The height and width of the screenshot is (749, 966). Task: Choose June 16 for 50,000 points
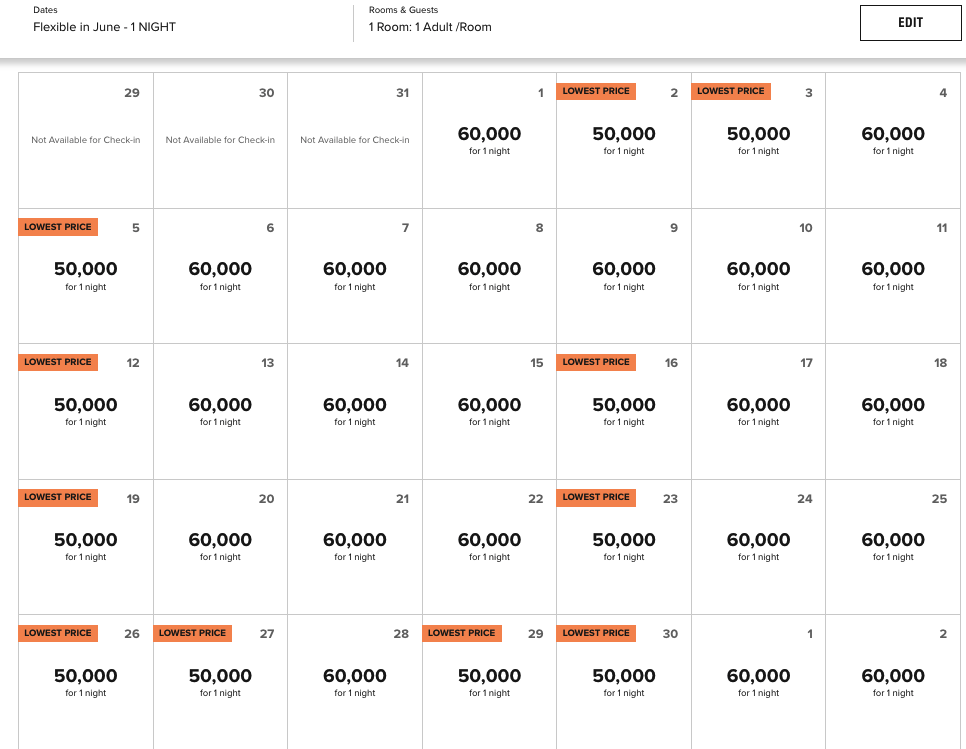pos(623,411)
